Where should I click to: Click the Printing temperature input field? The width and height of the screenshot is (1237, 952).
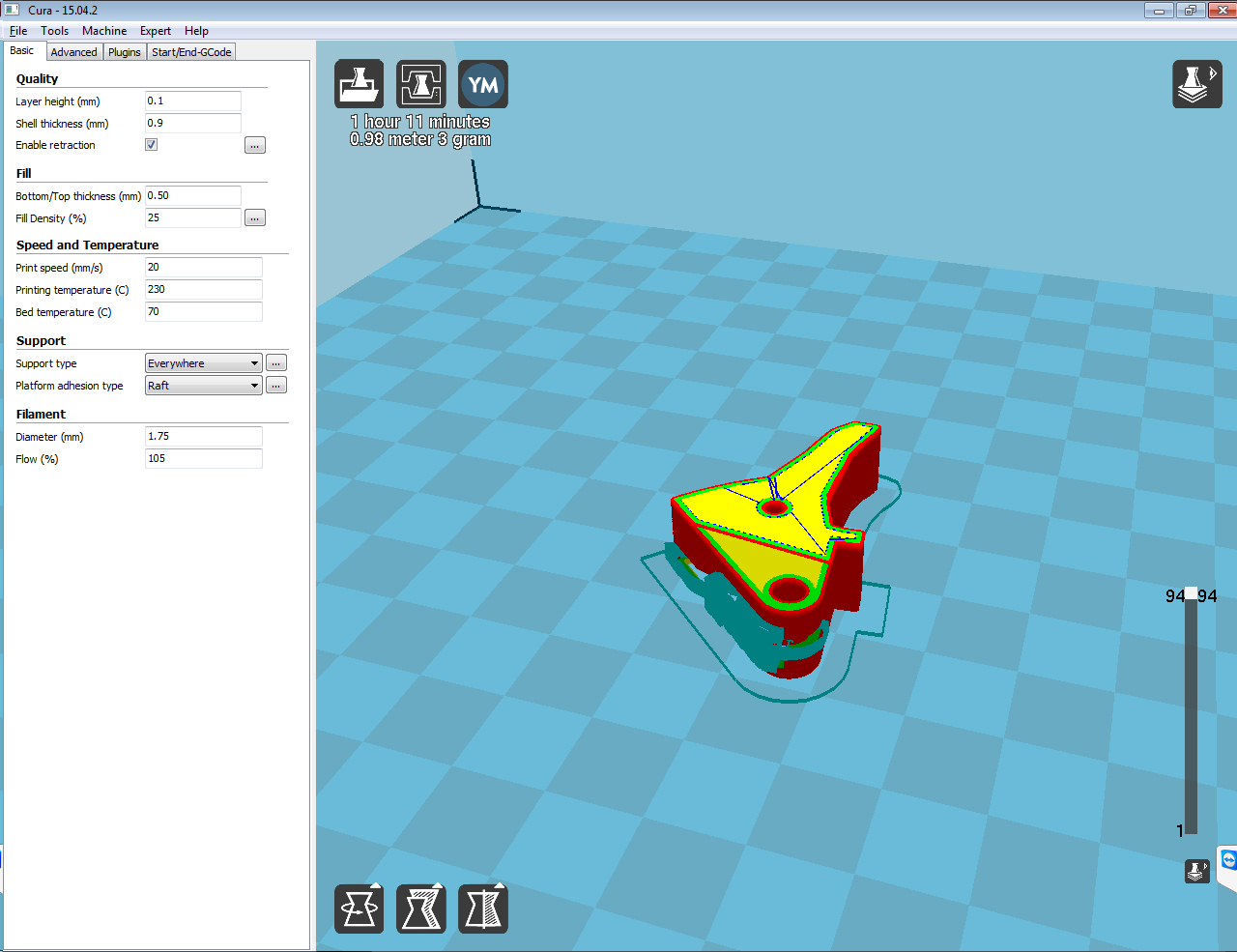pyautogui.click(x=204, y=290)
